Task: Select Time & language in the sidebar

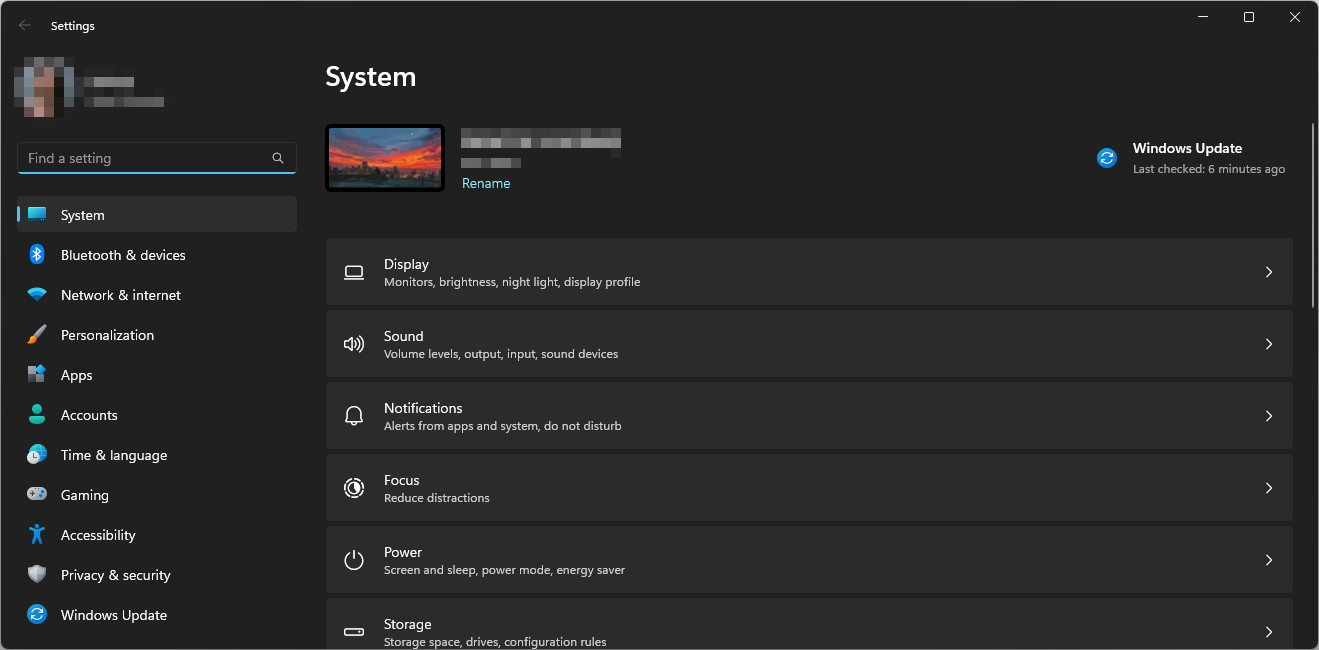Action: [x=113, y=455]
